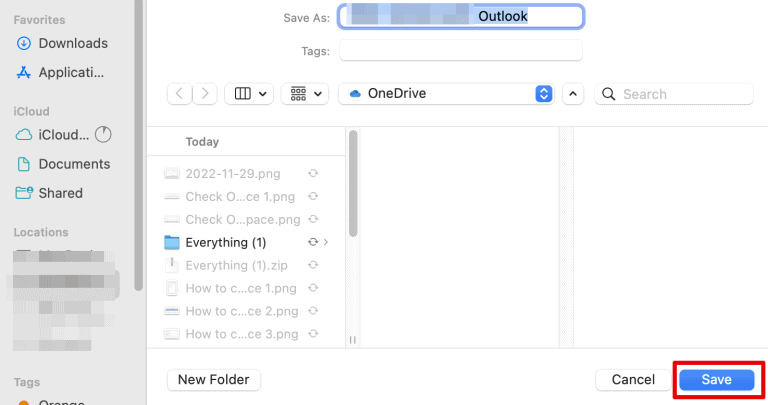This screenshot has width=768, height=405.
Task: Click the Search field
Action: pos(673,94)
